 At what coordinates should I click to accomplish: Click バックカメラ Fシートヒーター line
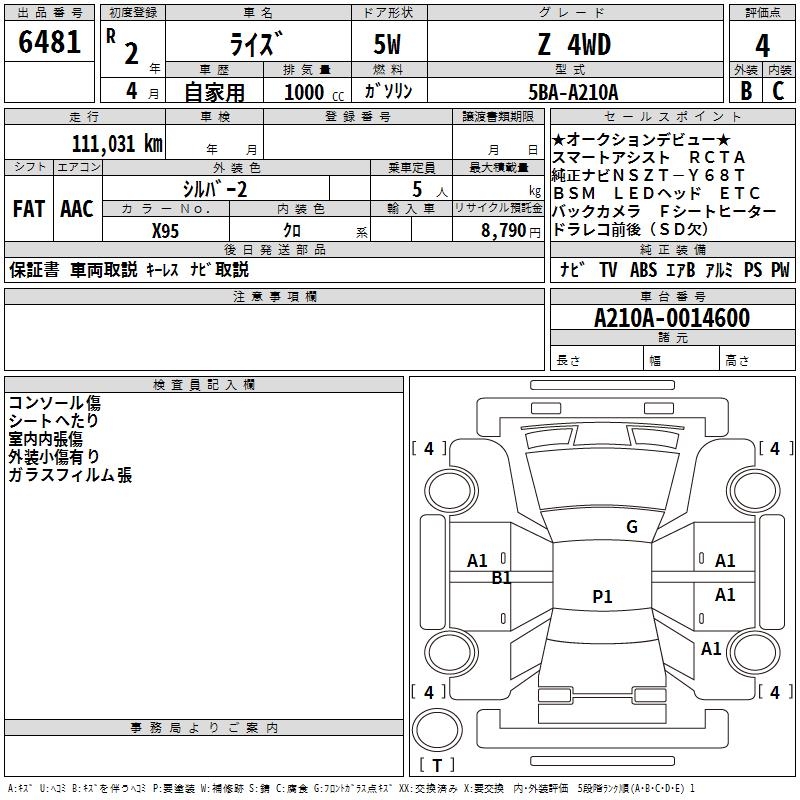point(664,211)
